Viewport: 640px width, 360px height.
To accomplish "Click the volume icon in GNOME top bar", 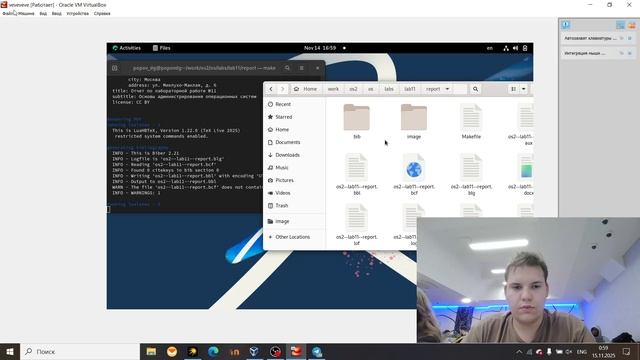I will tap(516, 48).
